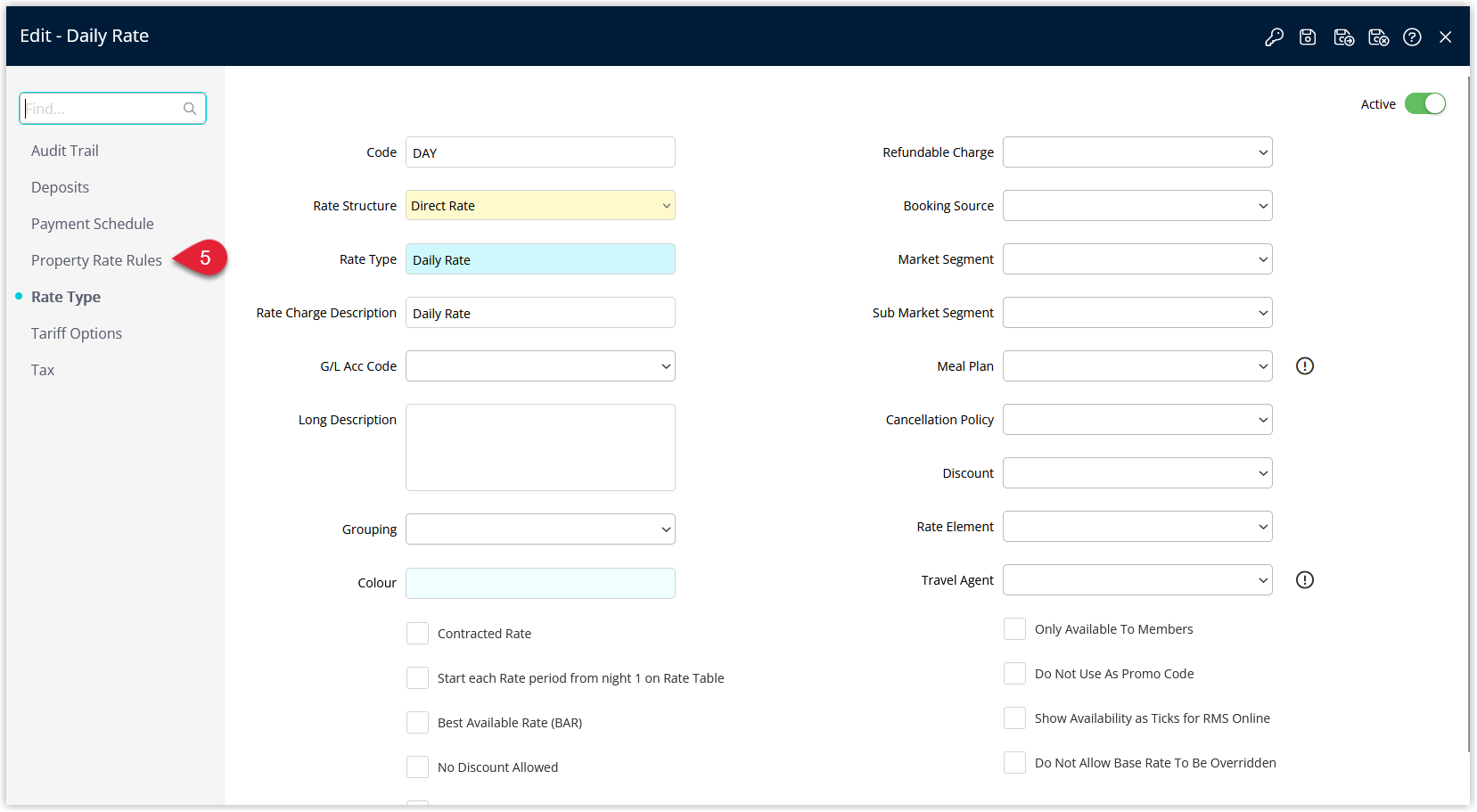
Task: Expand the G/L Acc Code dropdown
Action: coord(540,366)
